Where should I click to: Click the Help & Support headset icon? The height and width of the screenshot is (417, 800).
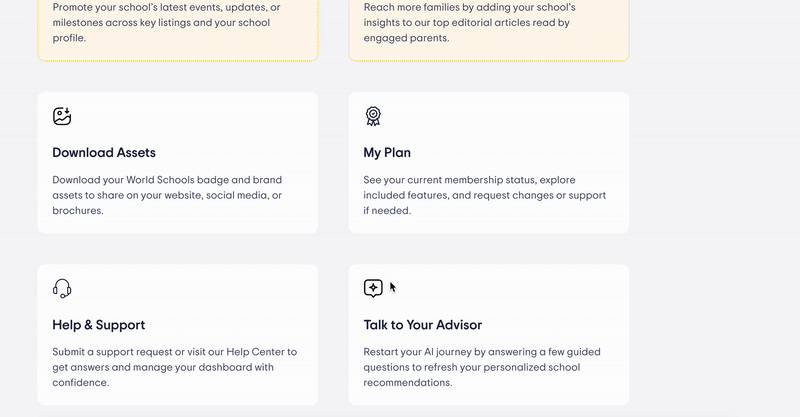[x=62, y=289]
